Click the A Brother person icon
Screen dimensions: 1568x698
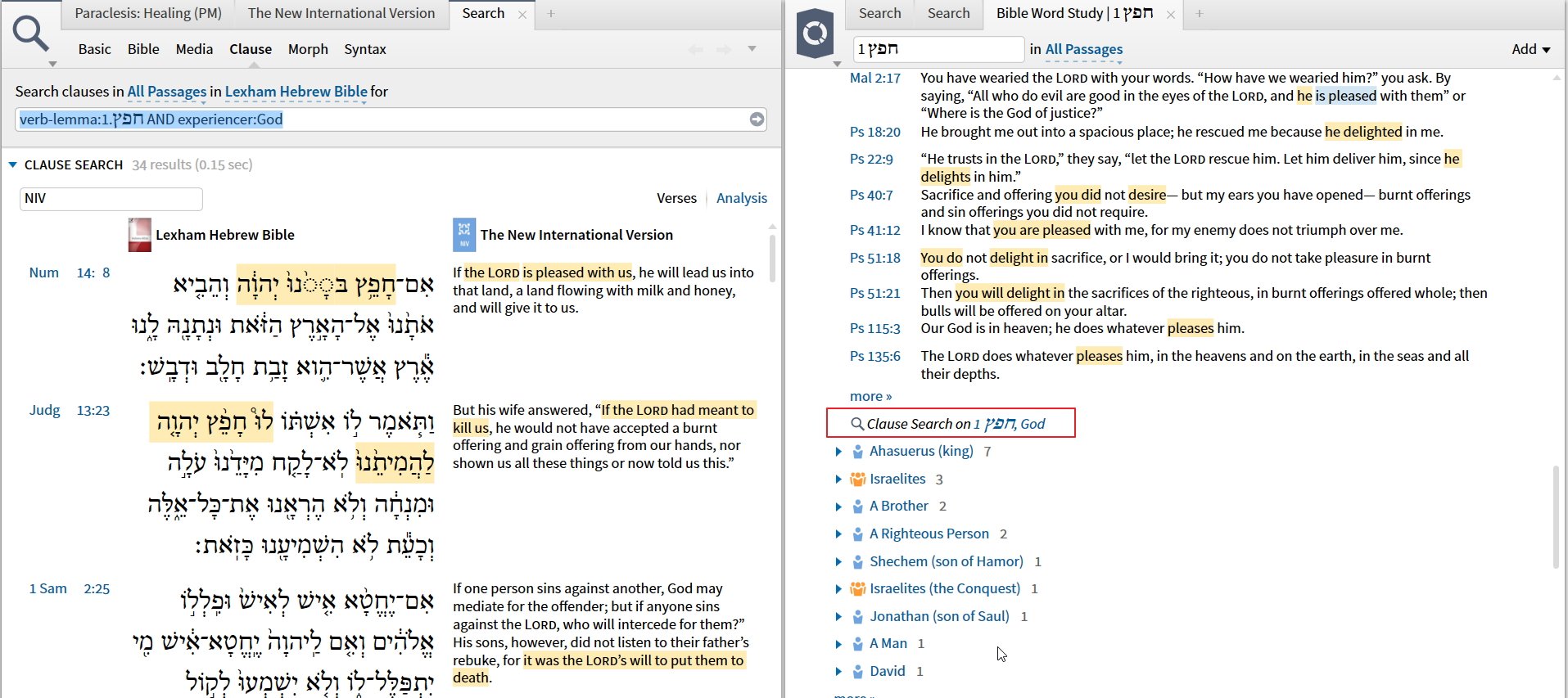tap(857, 507)
